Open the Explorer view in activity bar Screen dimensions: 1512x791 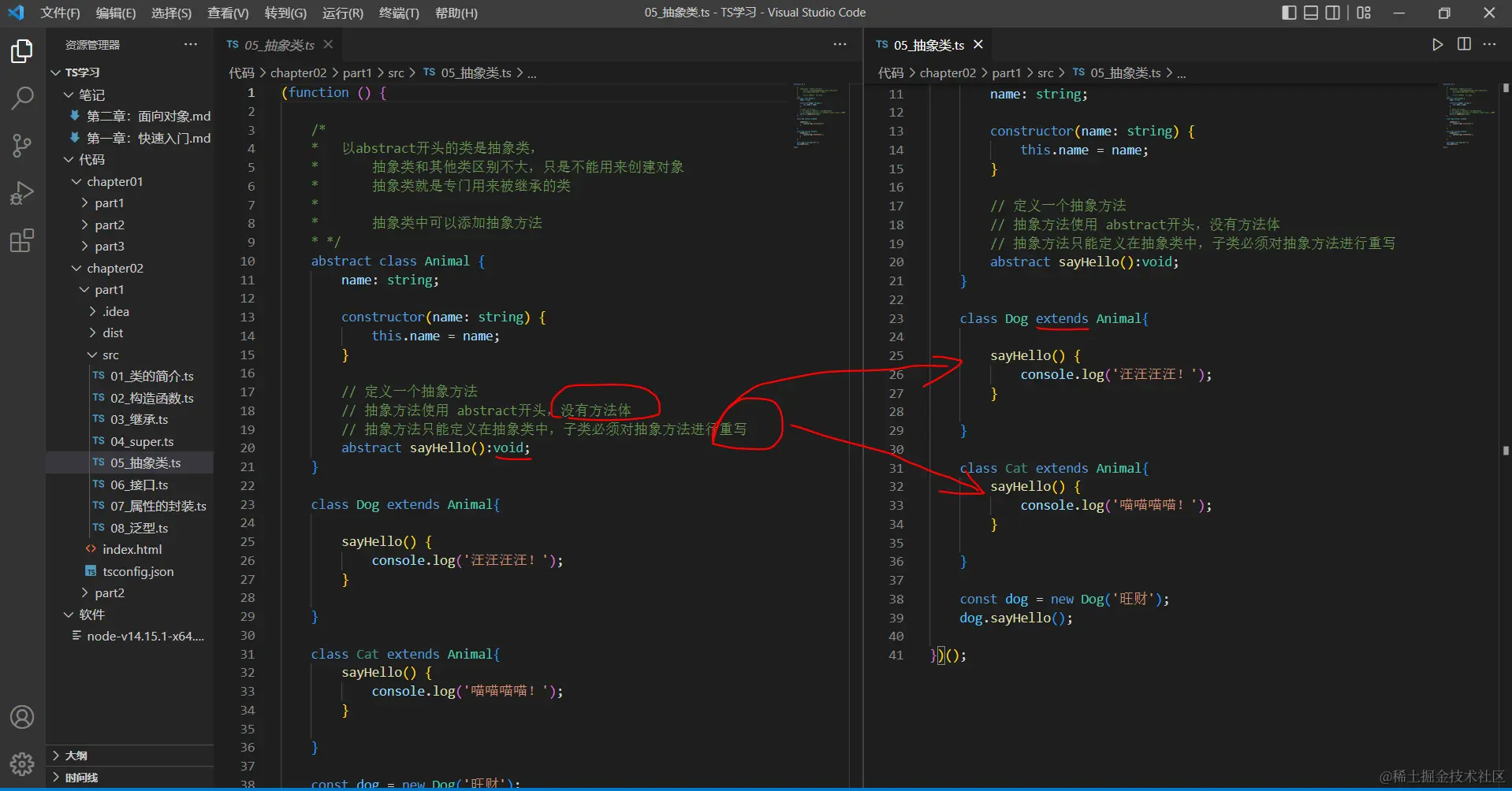22,52
